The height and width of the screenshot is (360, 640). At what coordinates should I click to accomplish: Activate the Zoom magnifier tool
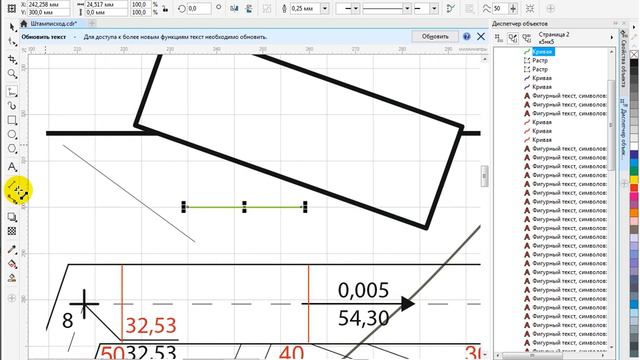tap(12, 74)
